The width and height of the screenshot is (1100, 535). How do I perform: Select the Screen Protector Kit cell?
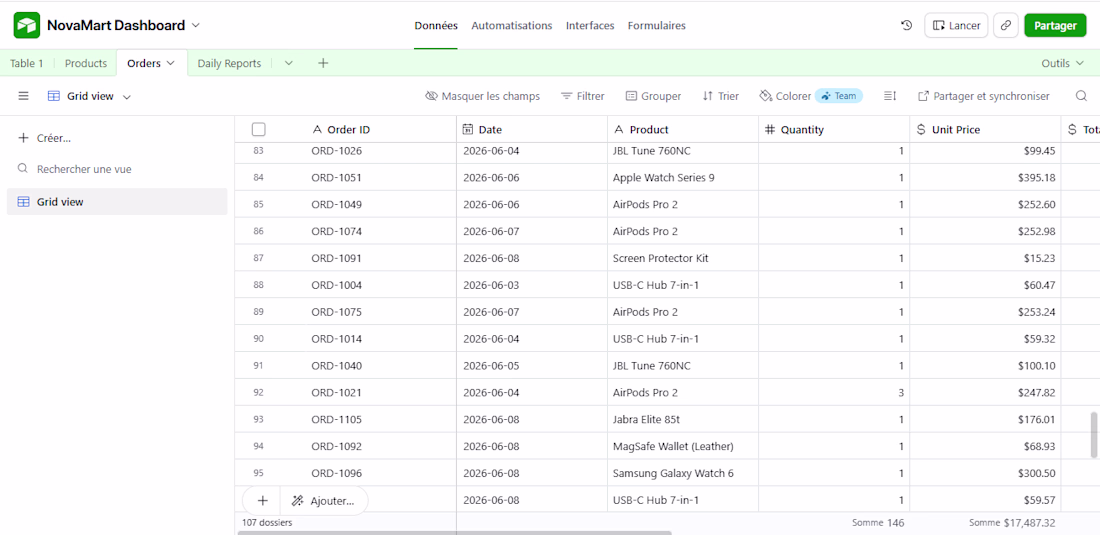point(683,258)
